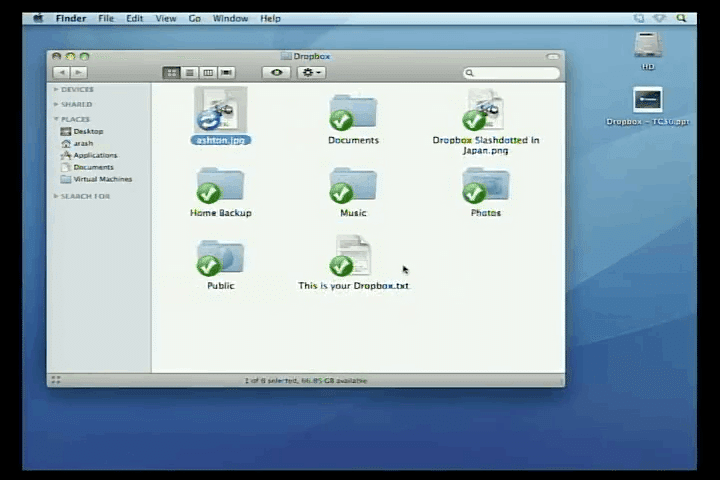720x480 pixels.
Task: Open the Edit menu
Action: (x=135, y=18)
